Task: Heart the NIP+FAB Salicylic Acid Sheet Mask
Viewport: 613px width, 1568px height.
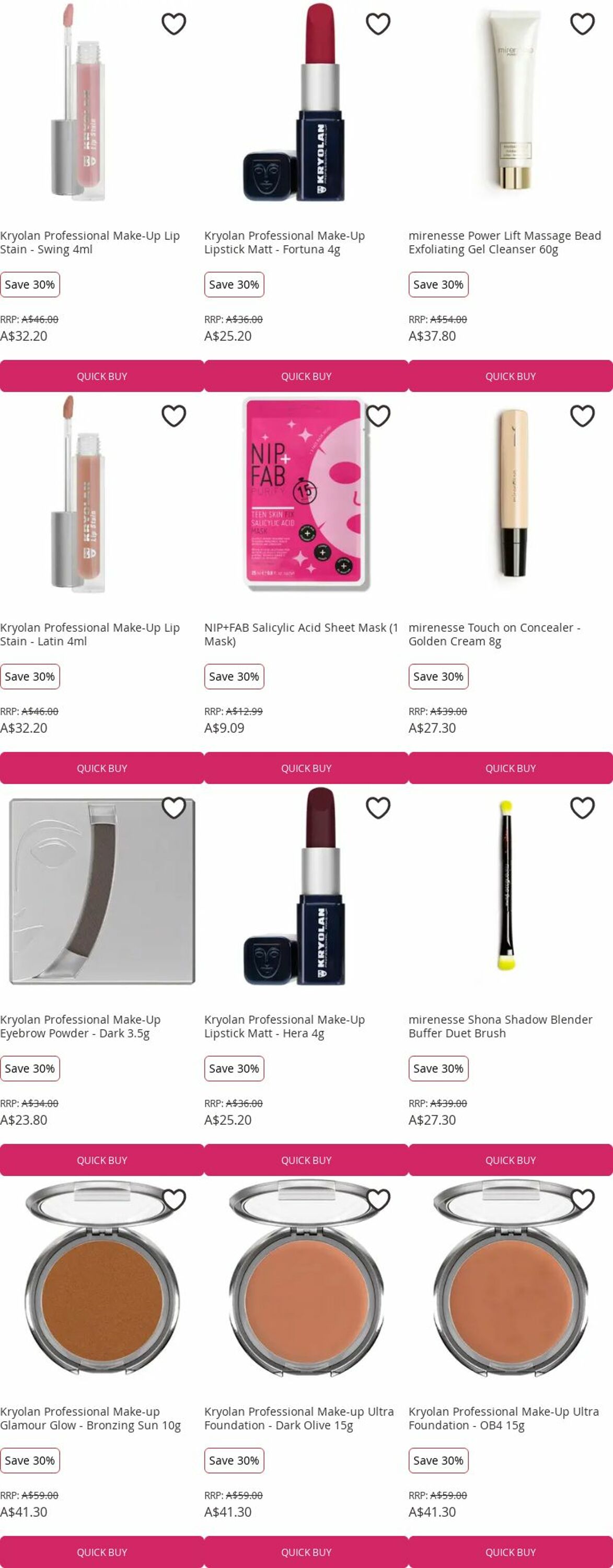Action: pos(378,417)
